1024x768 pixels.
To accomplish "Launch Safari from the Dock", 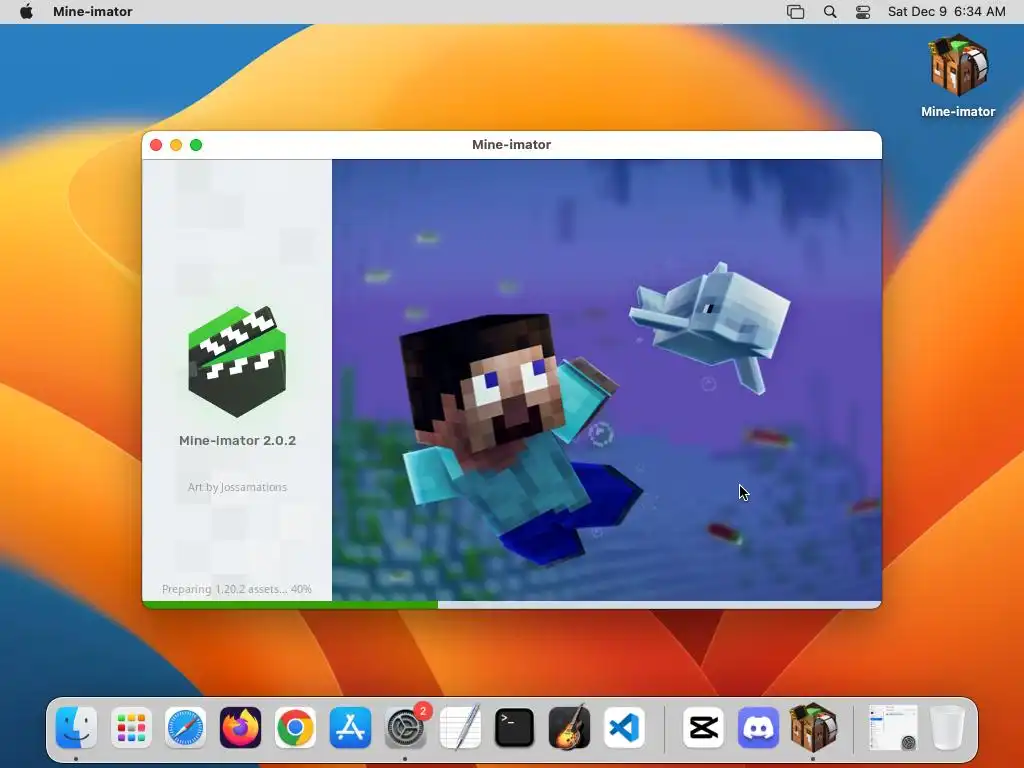I will tap(185, 727).
